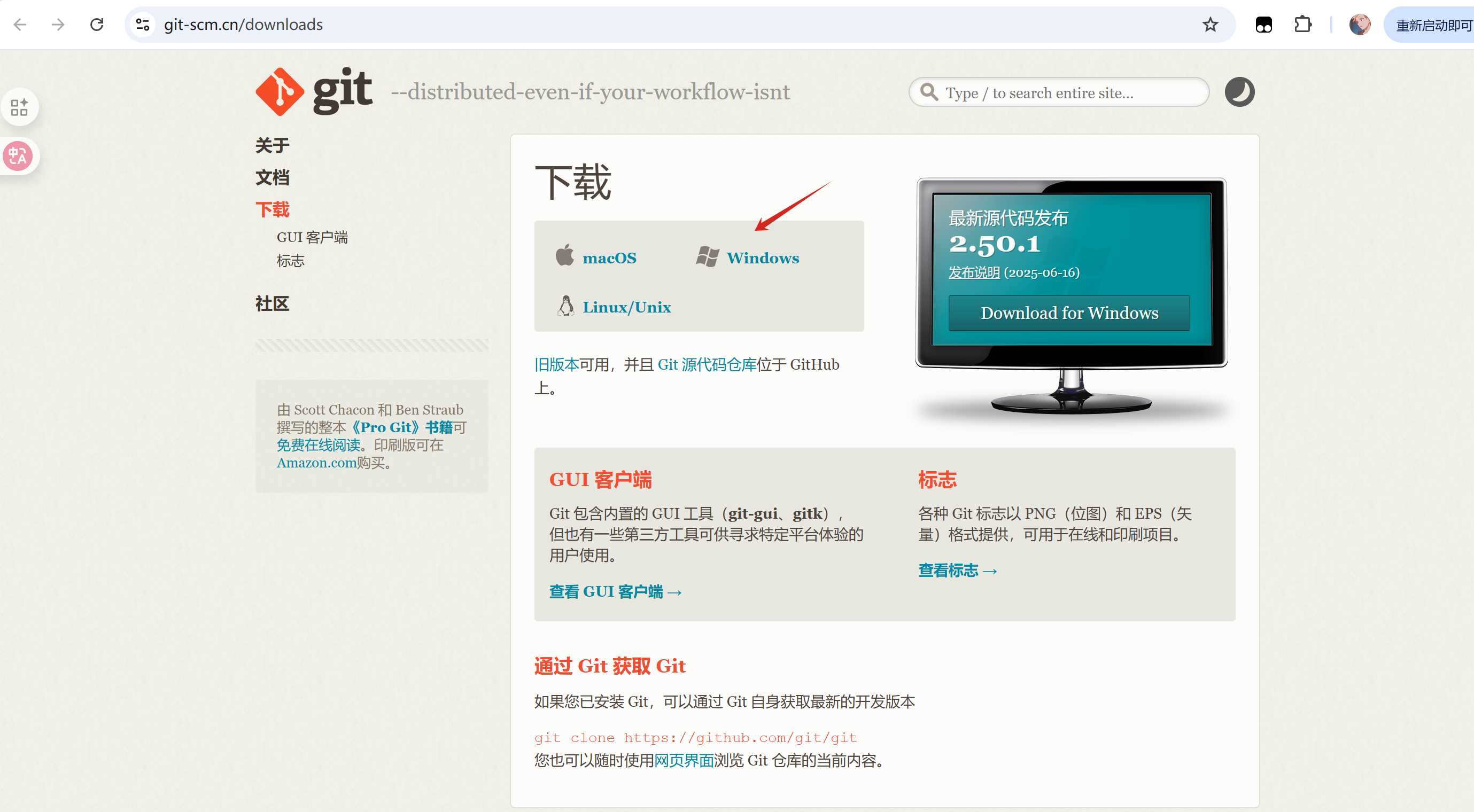Open the apps grid floating widget
This screenshot has width=1474, height=812.
pyautogui.click(x=19, y=106)
